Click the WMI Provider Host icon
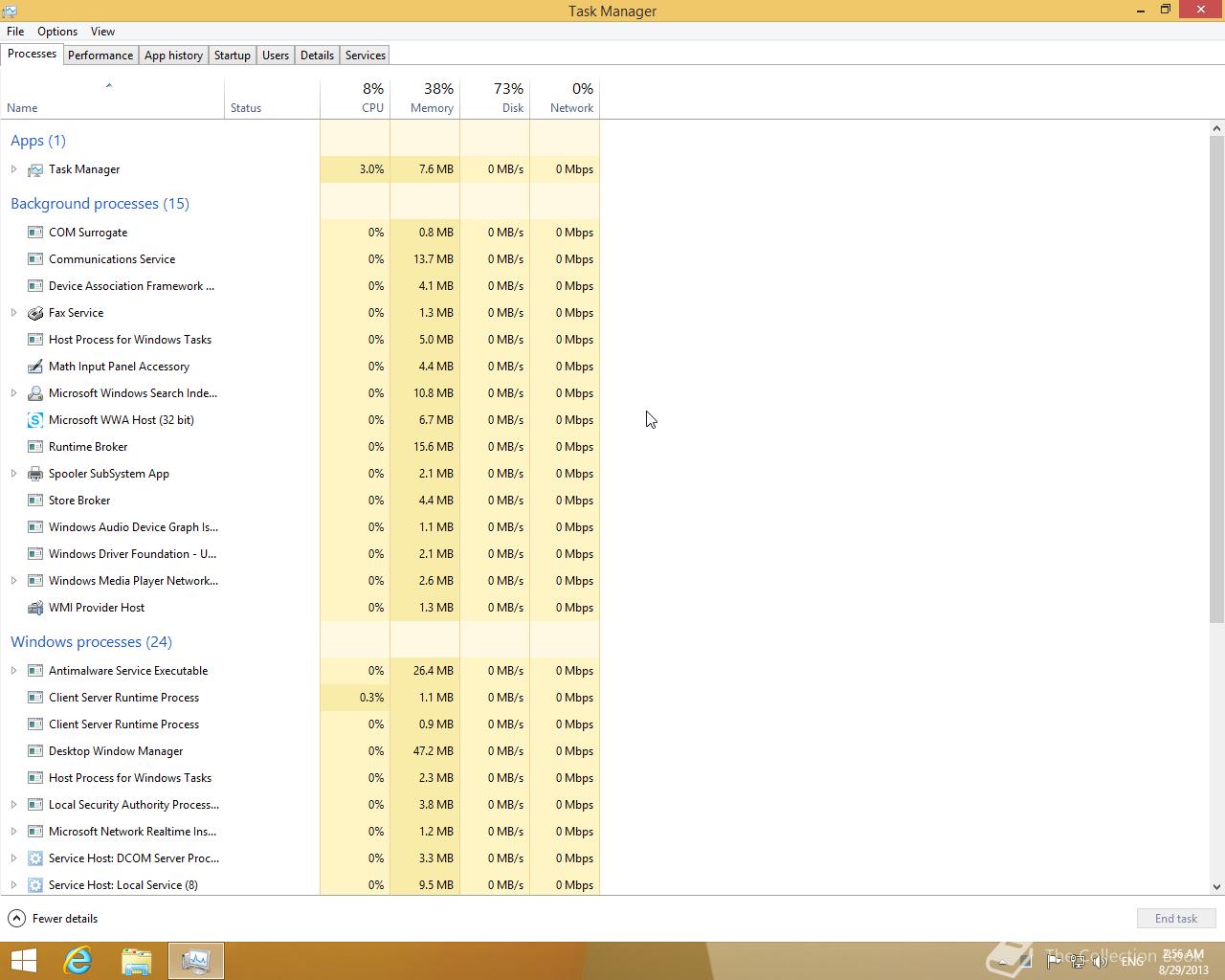The width and height of the screenshot is (1225, 980). (35, 608)
